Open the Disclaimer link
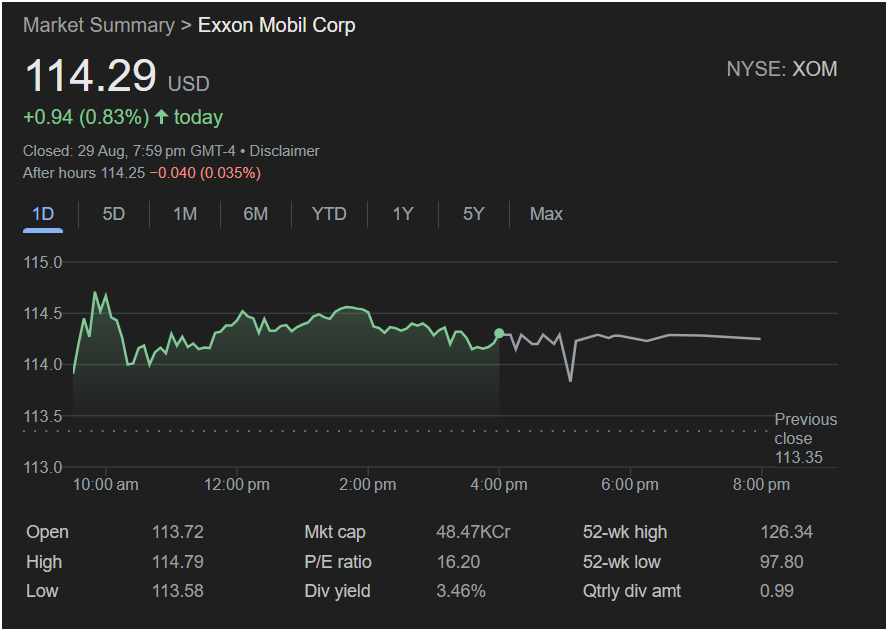The height and width of the screenshot is (631, 888). (x=284, y=151)
